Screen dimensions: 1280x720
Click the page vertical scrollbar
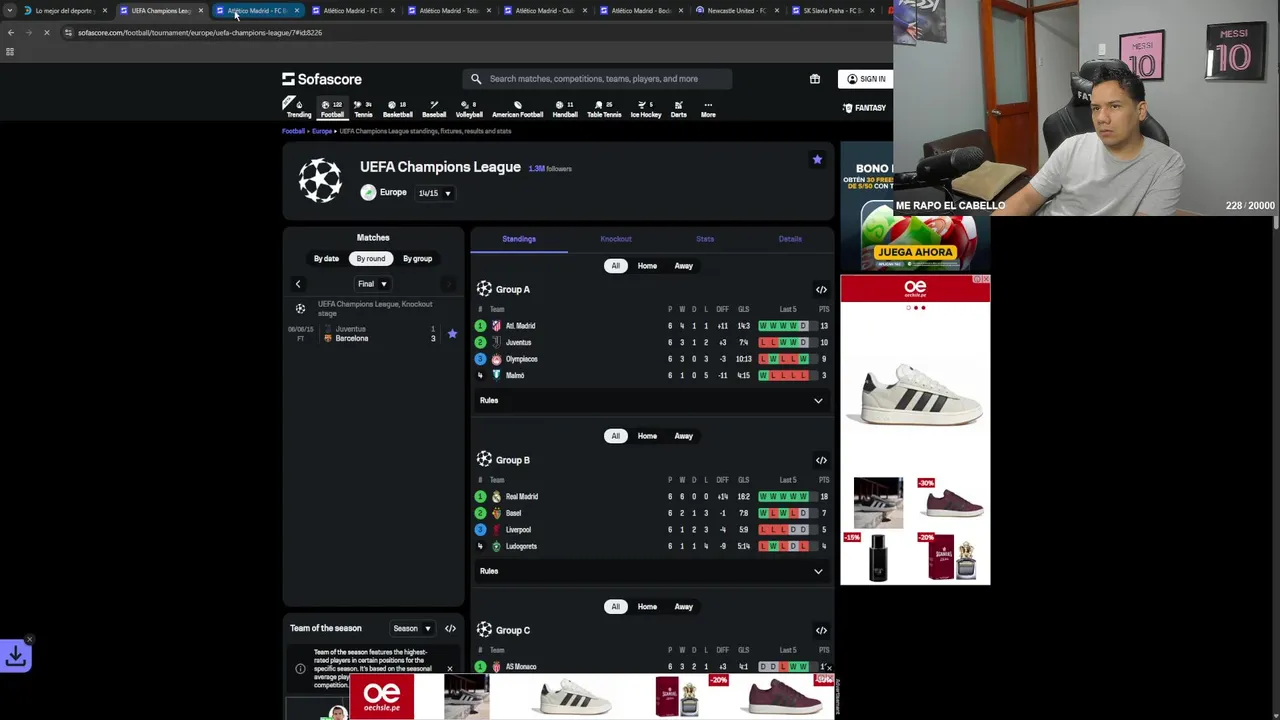coord(1275,222)
